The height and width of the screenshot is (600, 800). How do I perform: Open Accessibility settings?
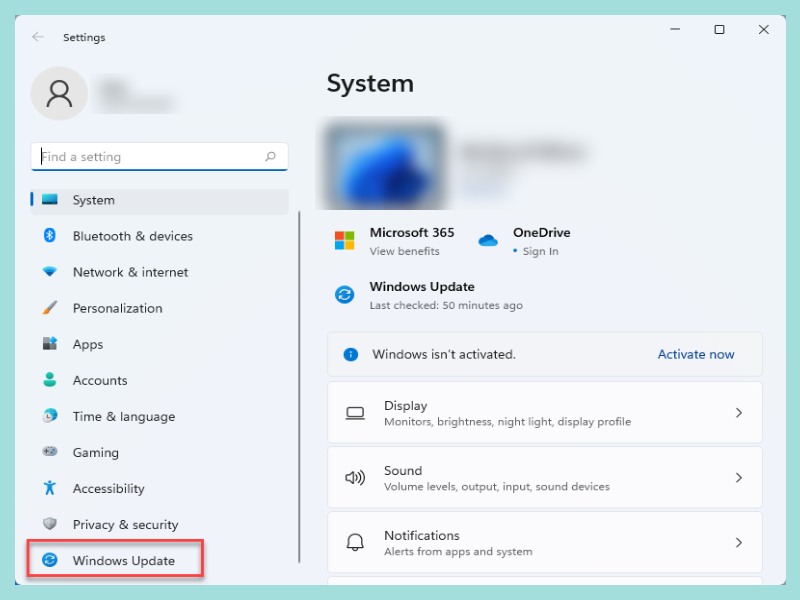[x=108, y=489]
